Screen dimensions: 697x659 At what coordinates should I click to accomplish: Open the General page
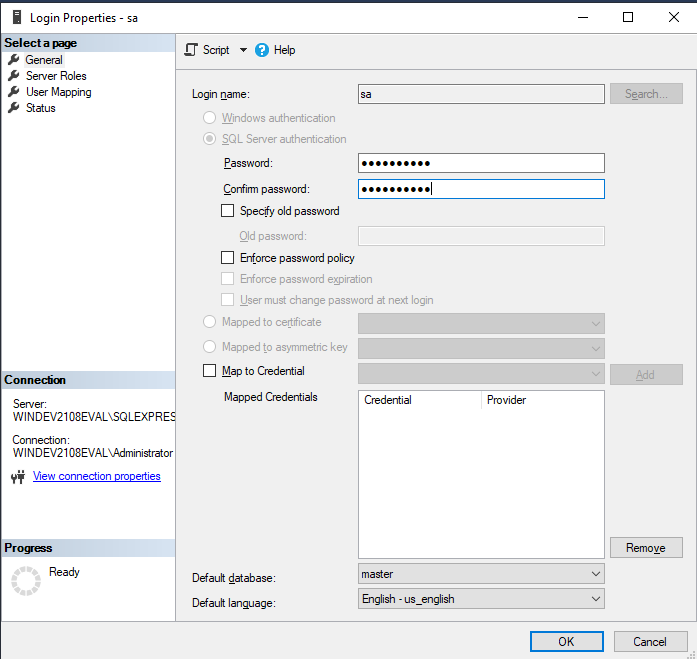[44, 60]
